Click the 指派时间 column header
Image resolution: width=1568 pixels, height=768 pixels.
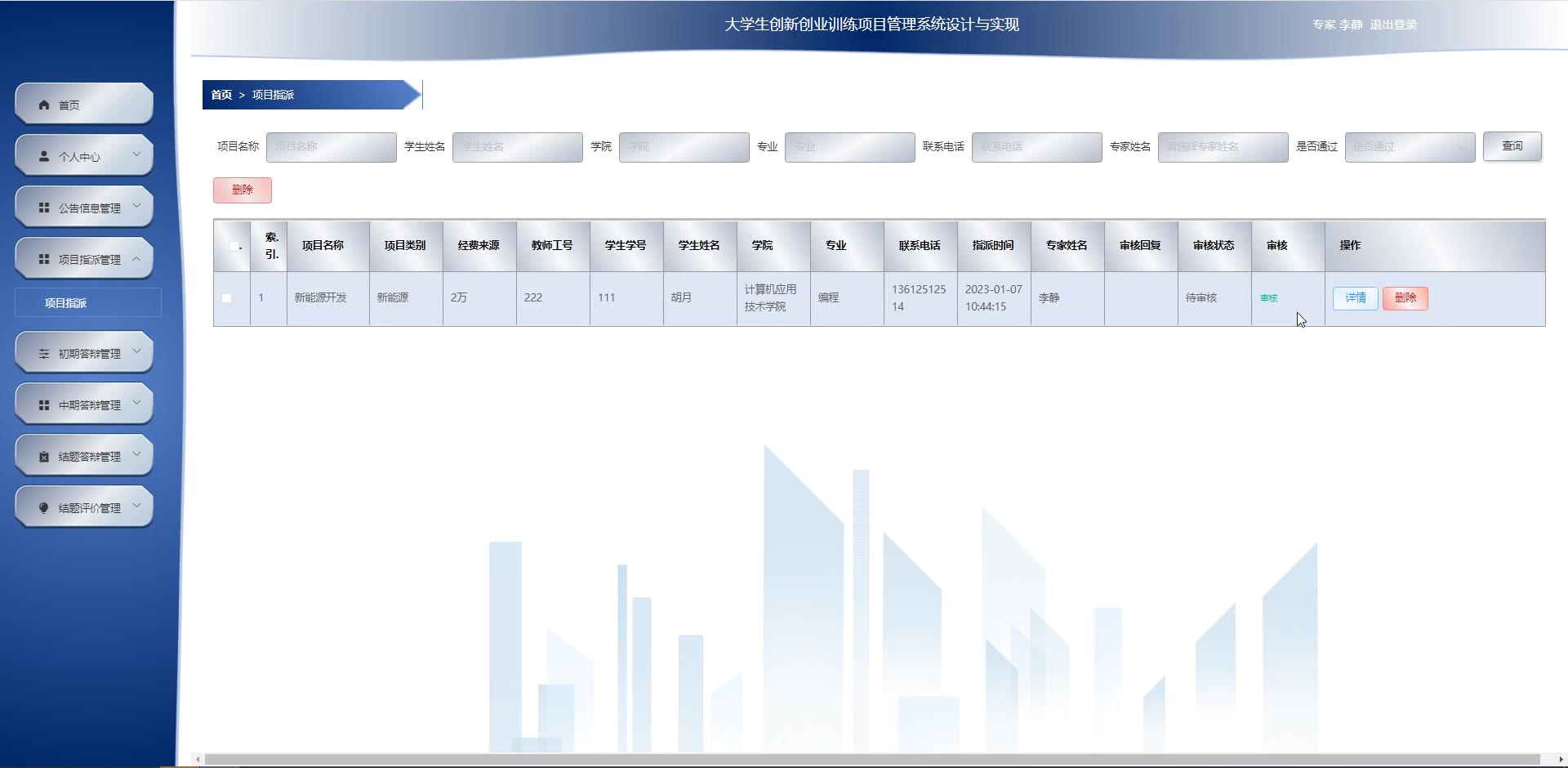coord(993,245)
